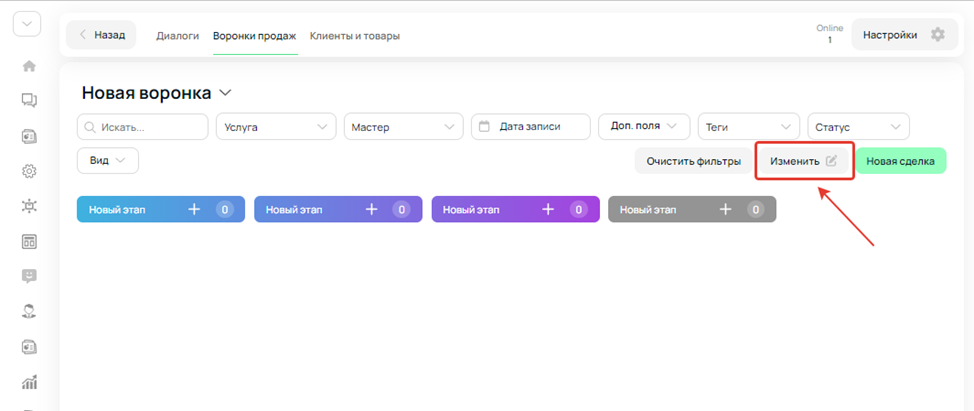Click the Искать search field

143,127
